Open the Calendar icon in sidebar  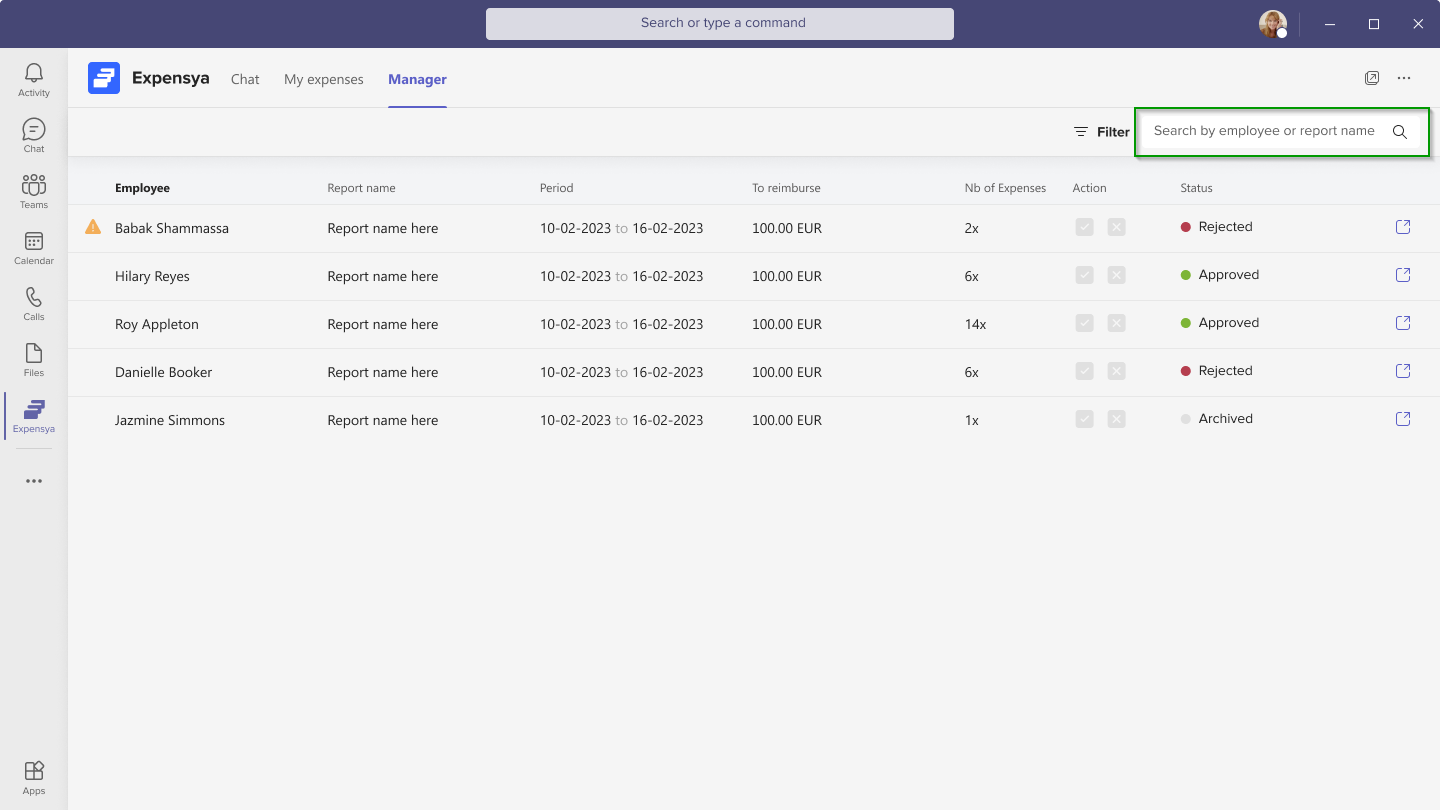tap(33, 247)
